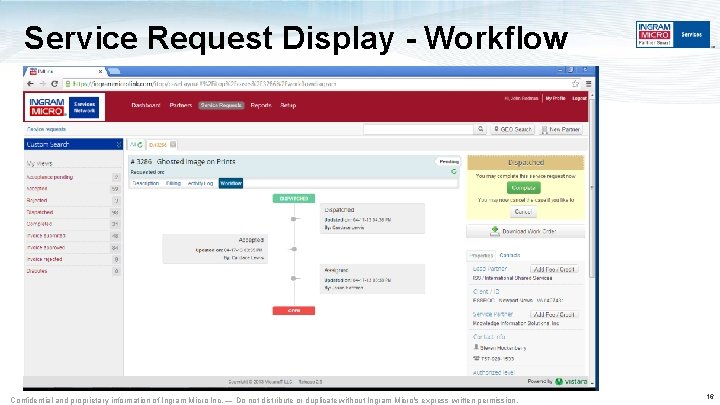Open the Acceptance pending view

50,177
